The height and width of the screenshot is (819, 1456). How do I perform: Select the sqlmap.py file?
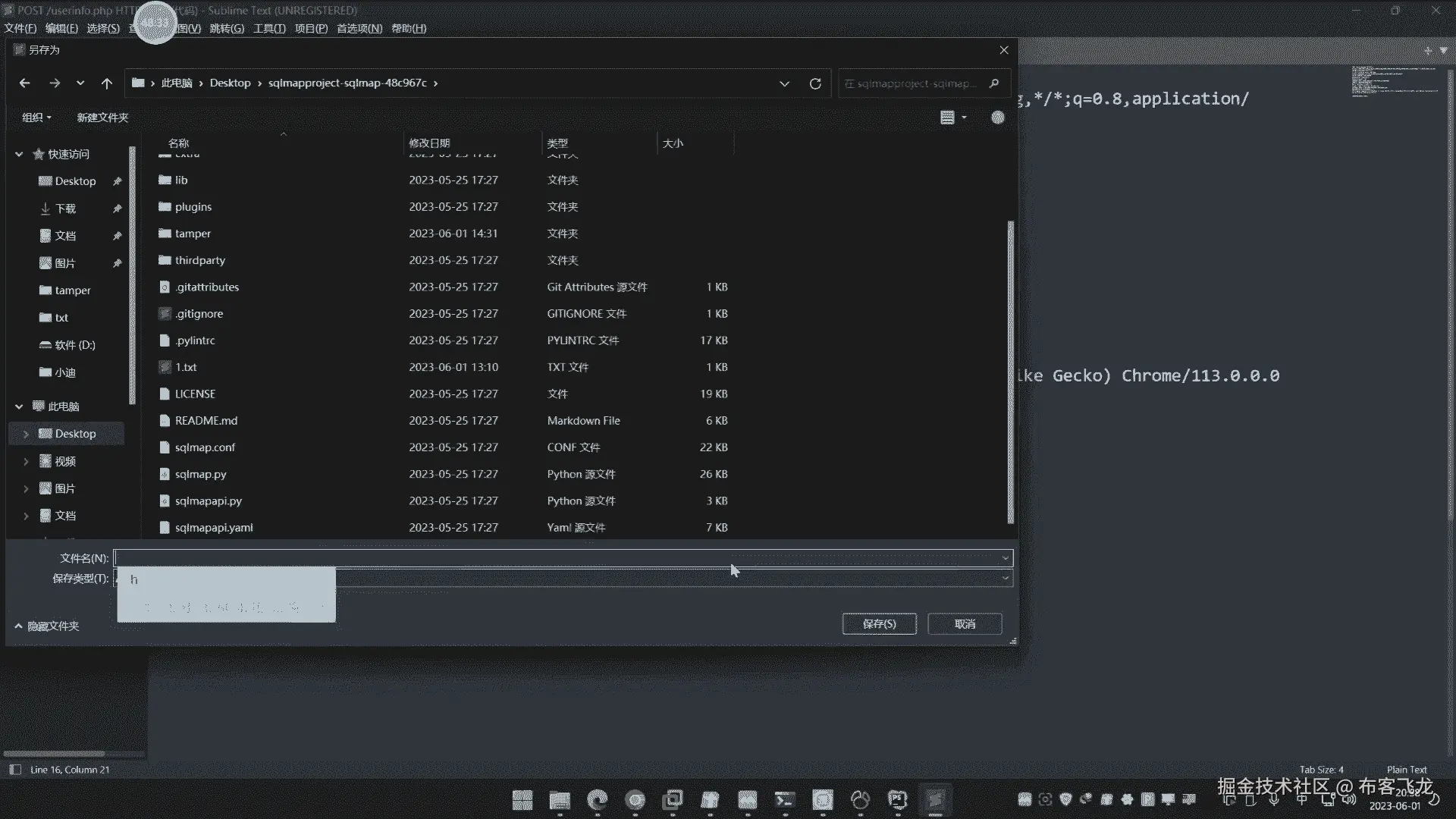click(x=200, y=474)
